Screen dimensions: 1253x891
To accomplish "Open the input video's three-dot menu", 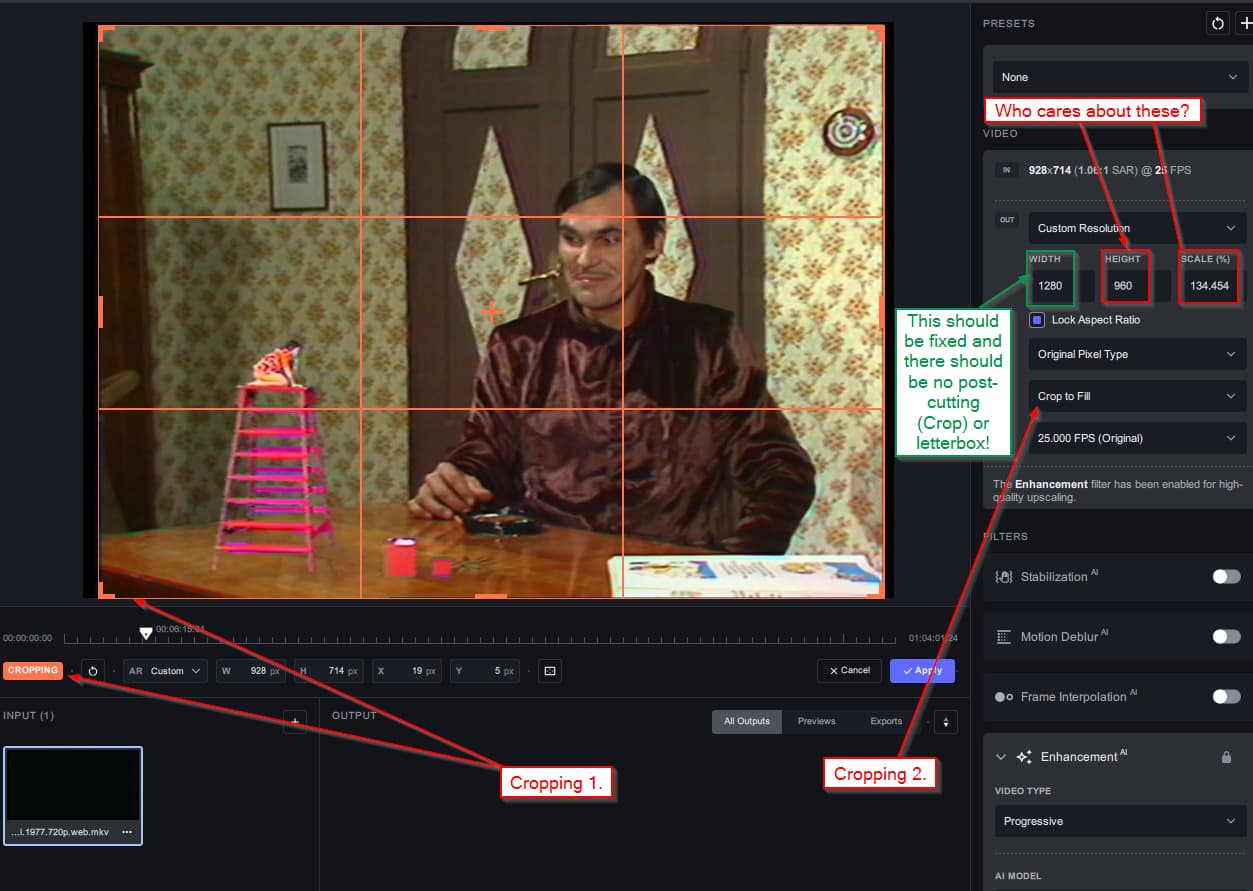I will click(x=127, y=832).
